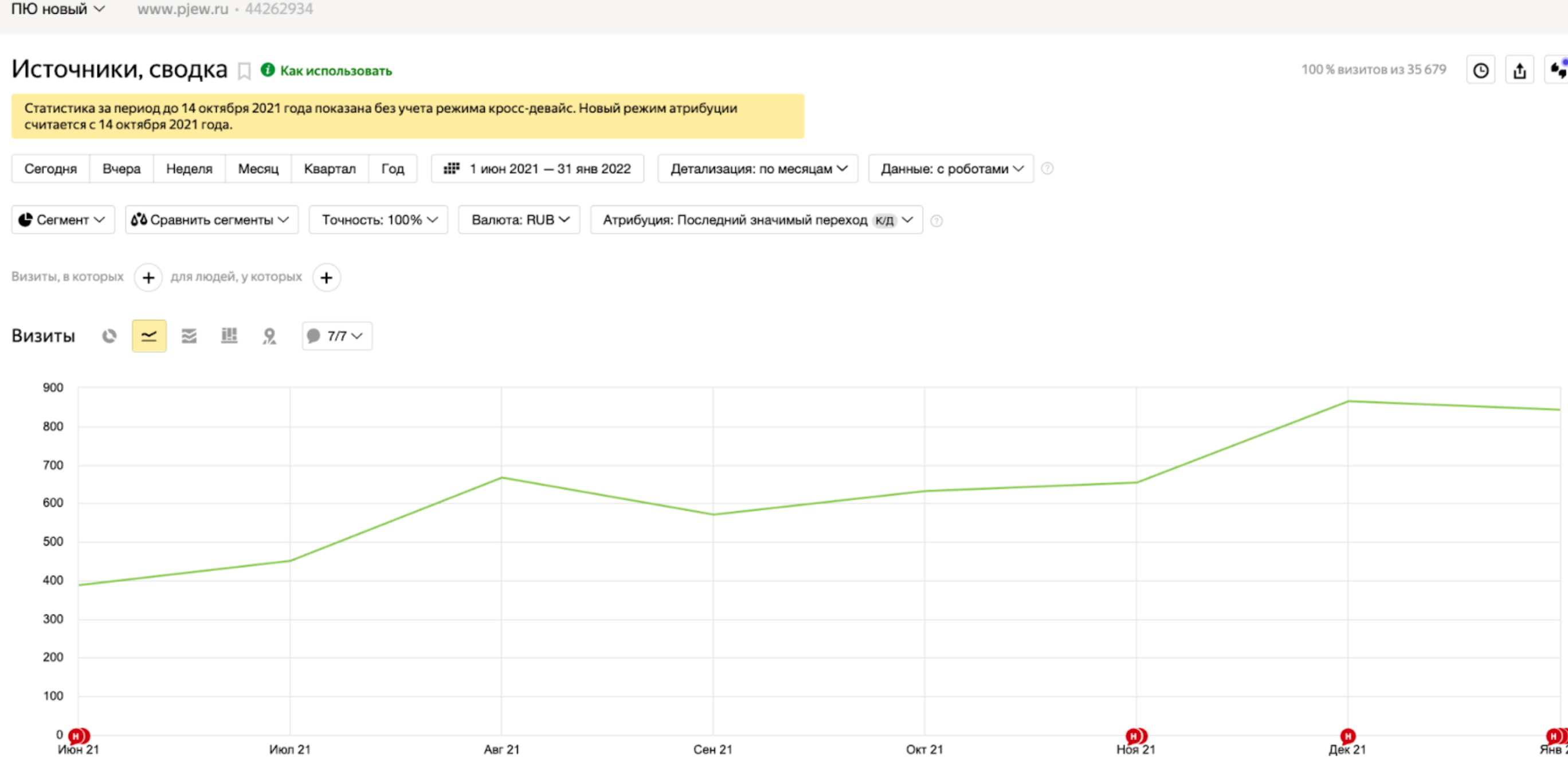Switch to stacked area chart icon
The height and width of the screenshot is (783, 1568).
coord(189,336)
